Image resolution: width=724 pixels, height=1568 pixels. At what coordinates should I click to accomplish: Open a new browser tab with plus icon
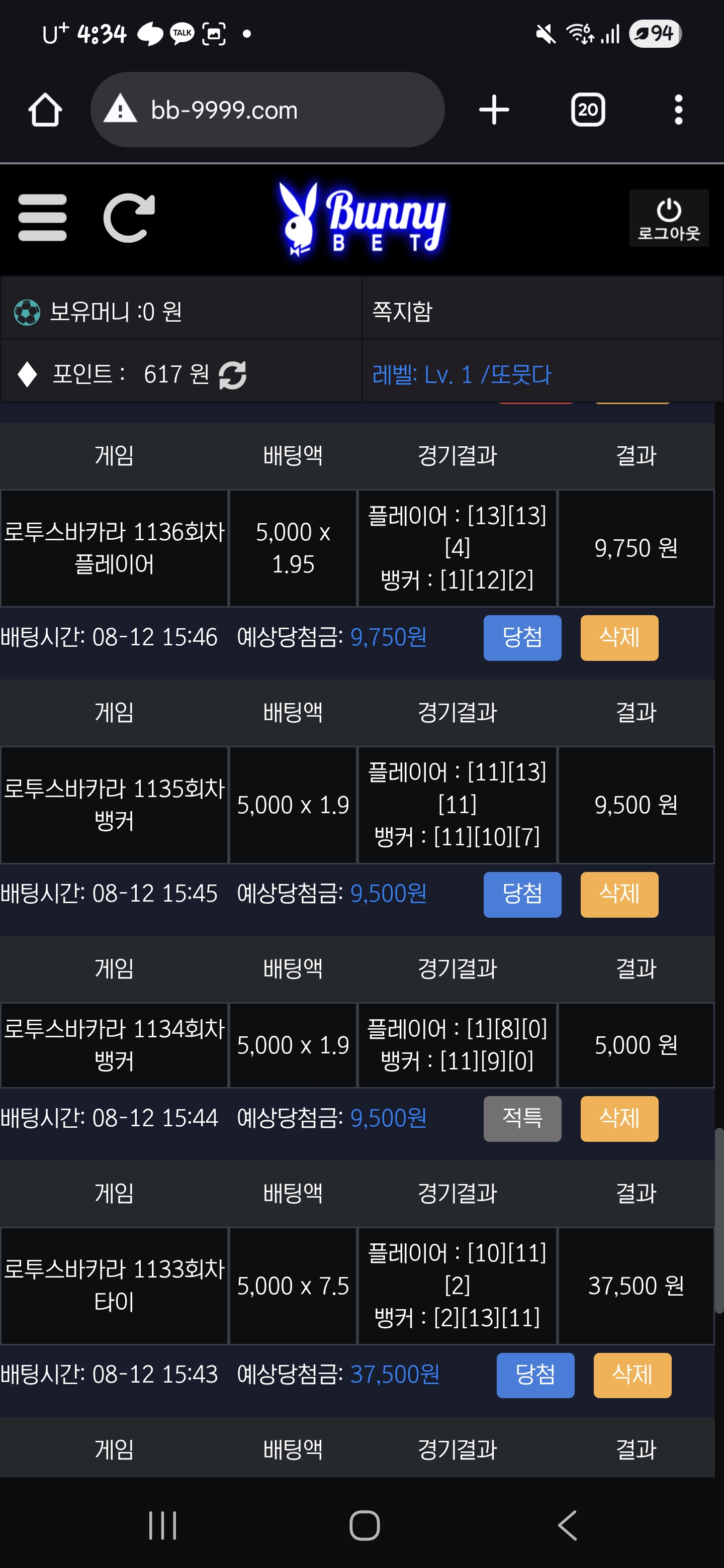pyautogui.click(x=494, y=110)
